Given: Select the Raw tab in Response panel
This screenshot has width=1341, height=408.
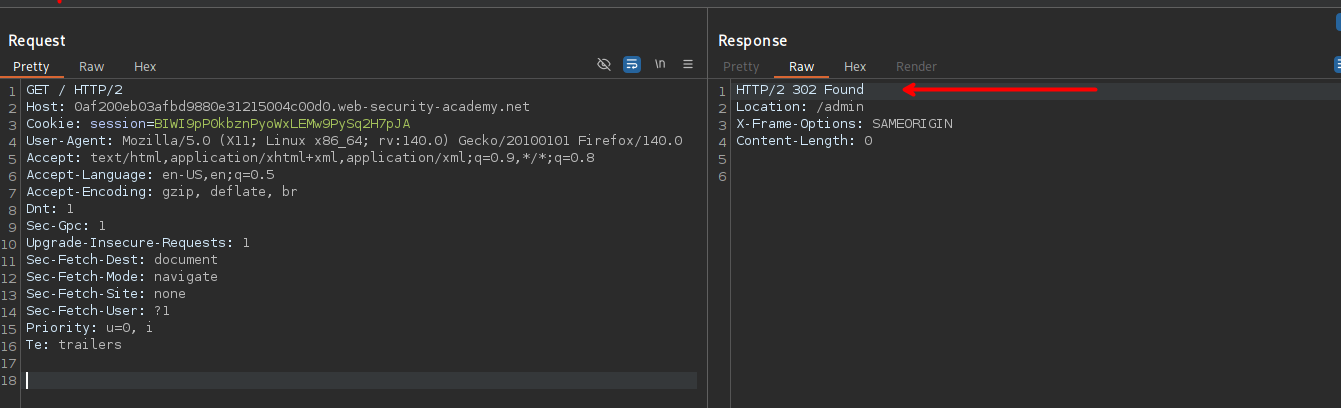Looking at the screenshot, I should (x=801, y=67).
